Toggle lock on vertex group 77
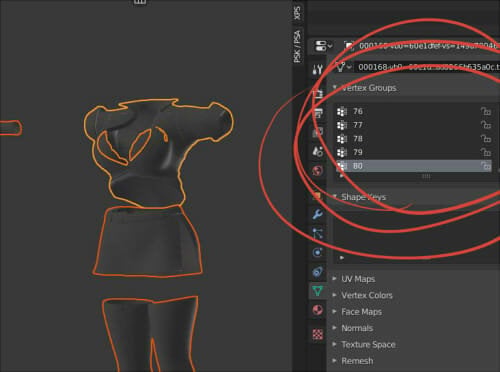The width and height of the screenshot is (500, 372). tap(486, 125)
